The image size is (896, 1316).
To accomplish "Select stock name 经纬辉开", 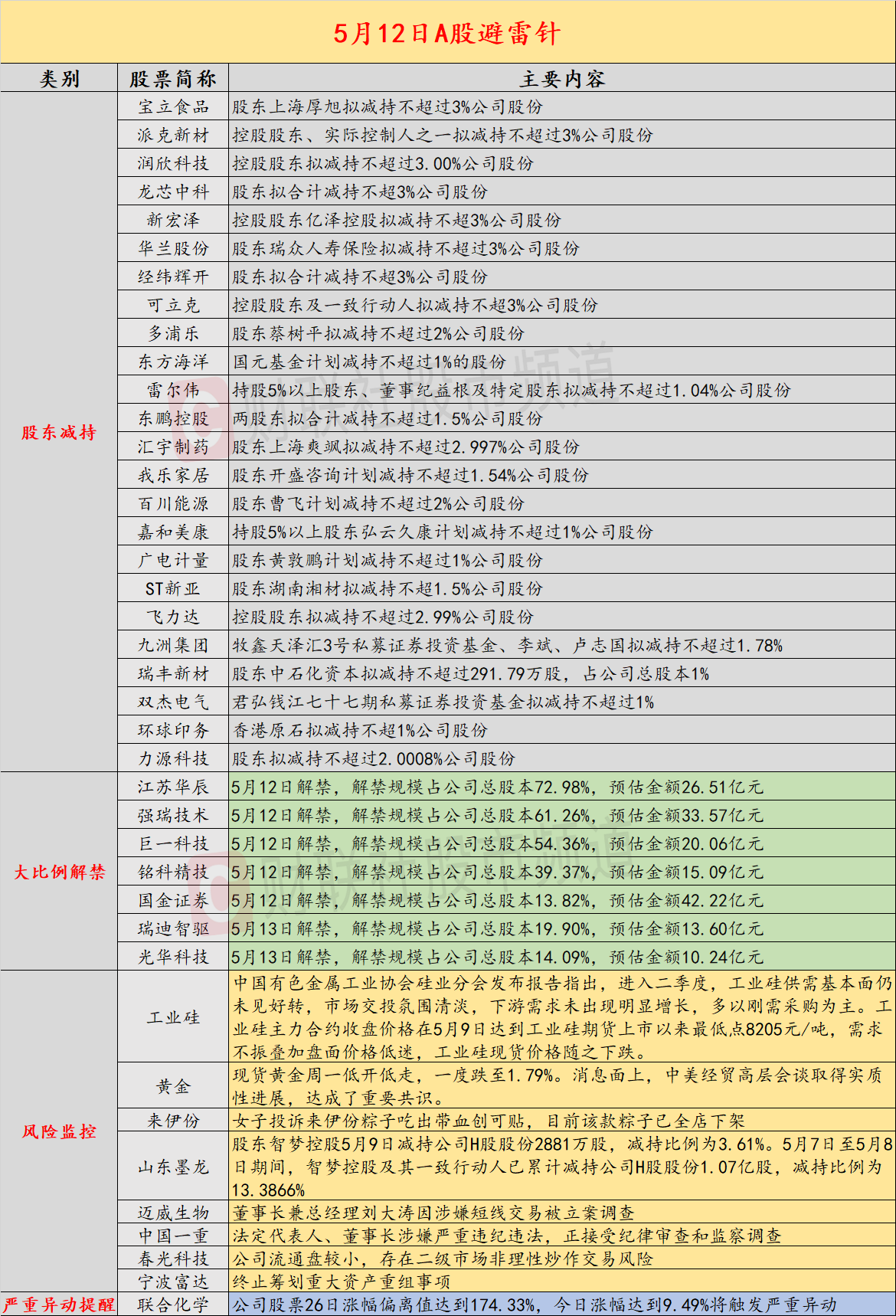I will coord(173,277).
